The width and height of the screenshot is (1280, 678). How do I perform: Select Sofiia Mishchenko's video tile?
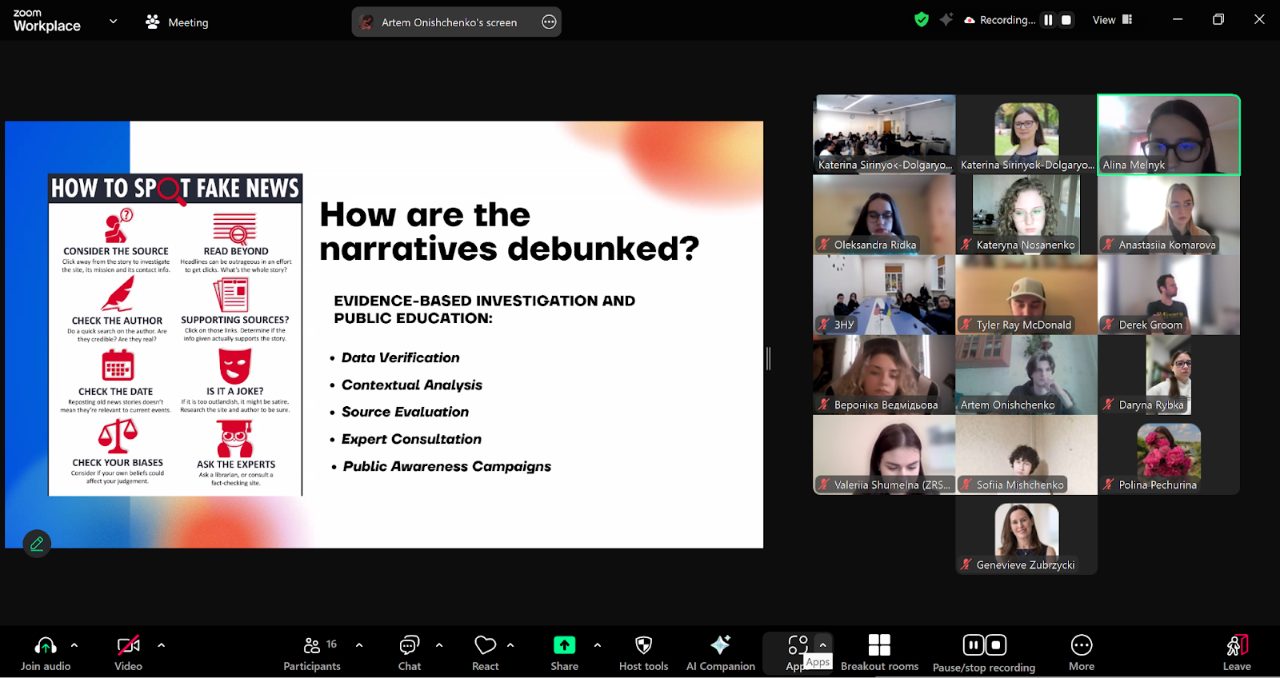tap(1026, 455)
